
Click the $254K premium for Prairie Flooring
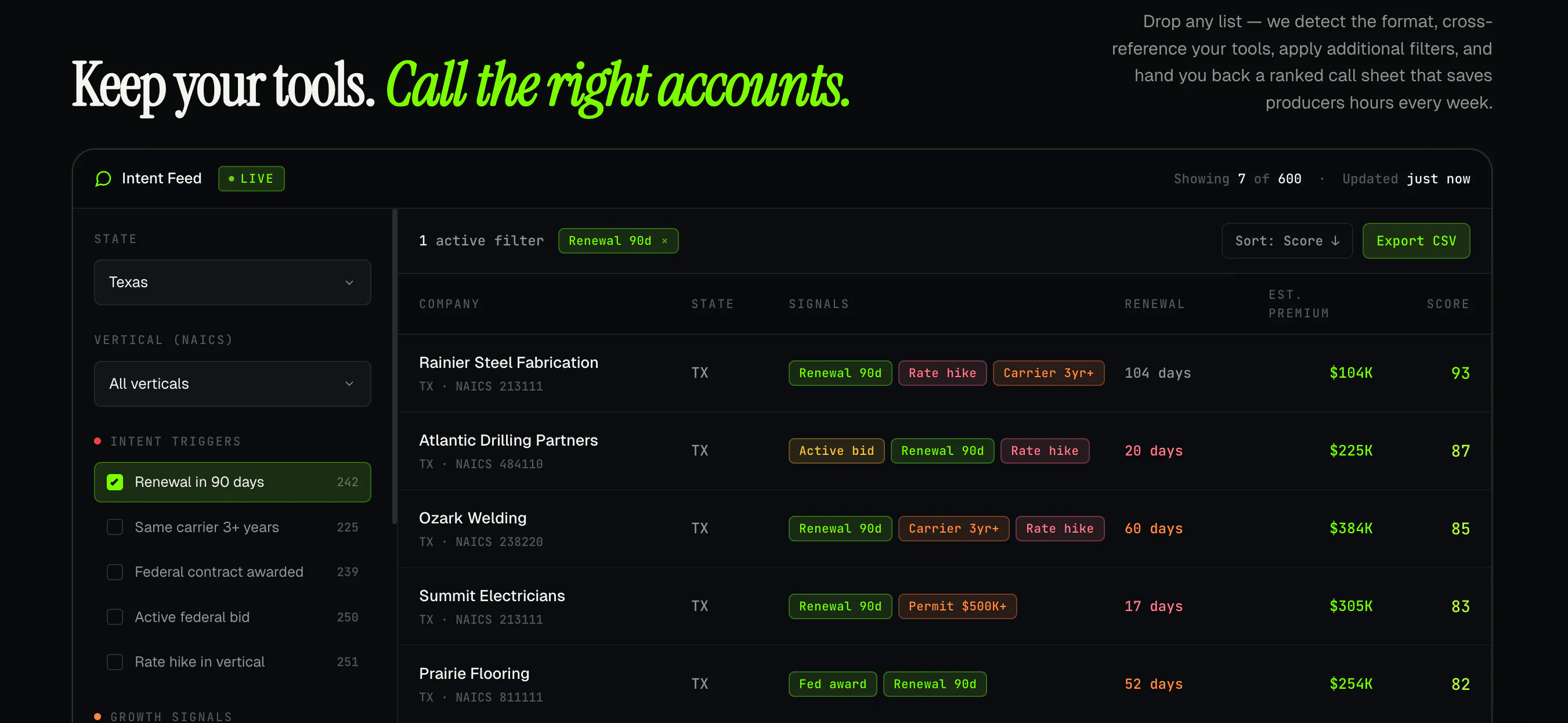tap(1351, 684)
